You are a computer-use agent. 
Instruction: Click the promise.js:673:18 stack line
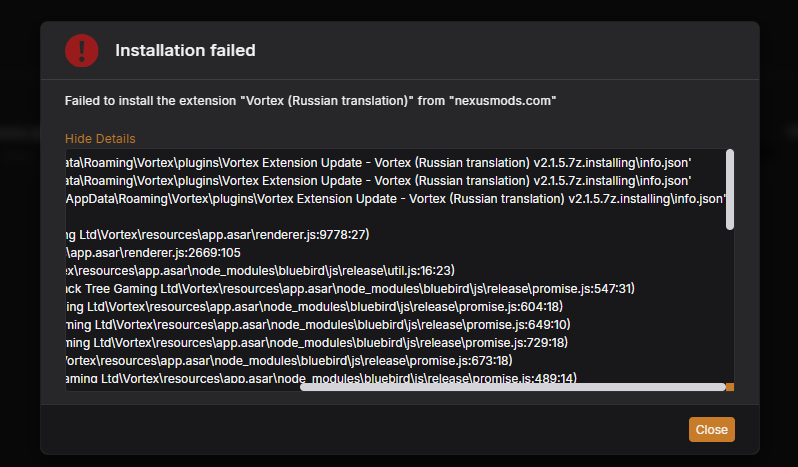coord(290,361)
